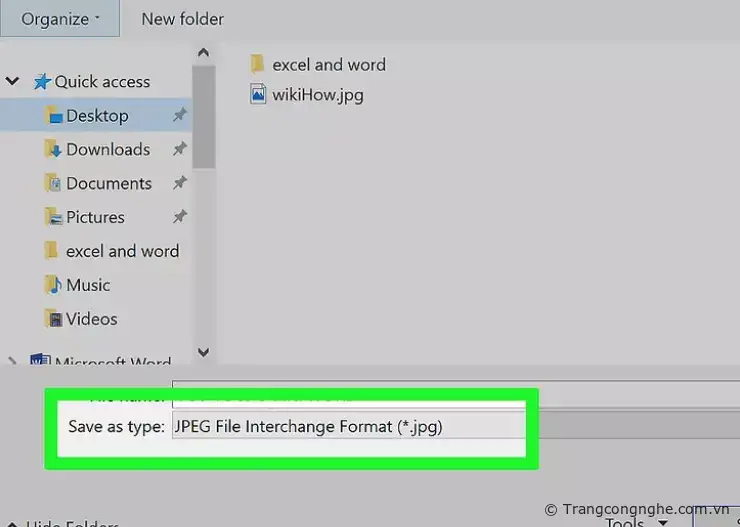Toggle the pin beside the Pictures entry
The image size is (740, 527).
[180, 218]
